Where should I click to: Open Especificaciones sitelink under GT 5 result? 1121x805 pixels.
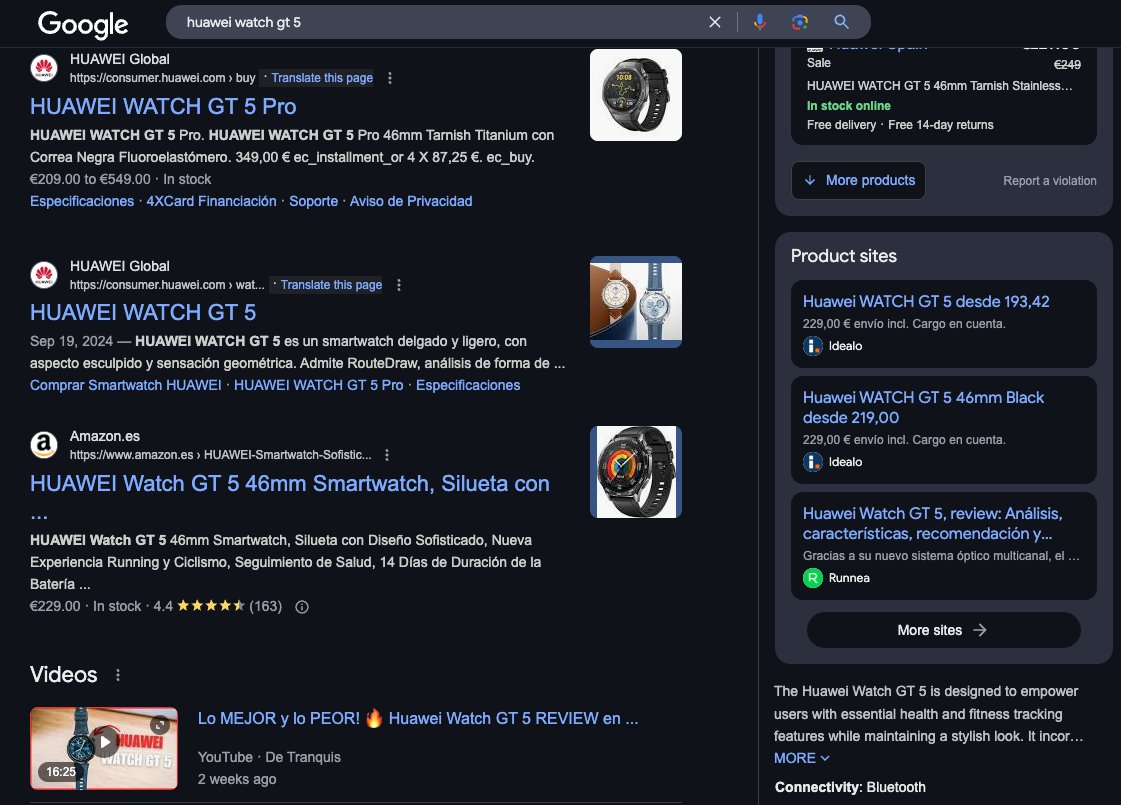coord(468,385)
